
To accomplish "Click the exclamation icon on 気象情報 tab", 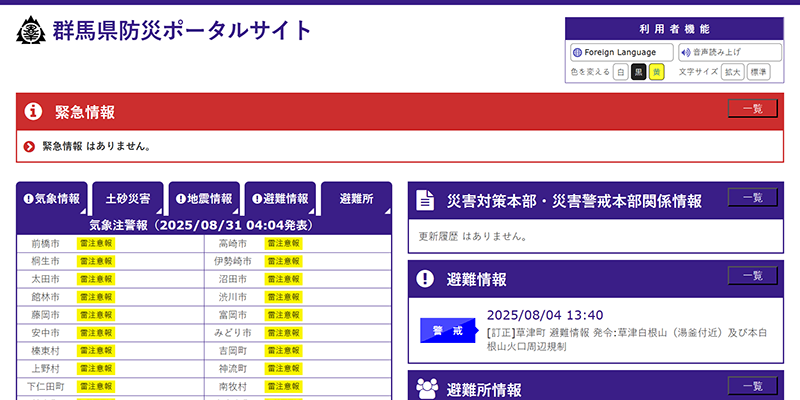I will pyautogui.click(x=28, y=199).
